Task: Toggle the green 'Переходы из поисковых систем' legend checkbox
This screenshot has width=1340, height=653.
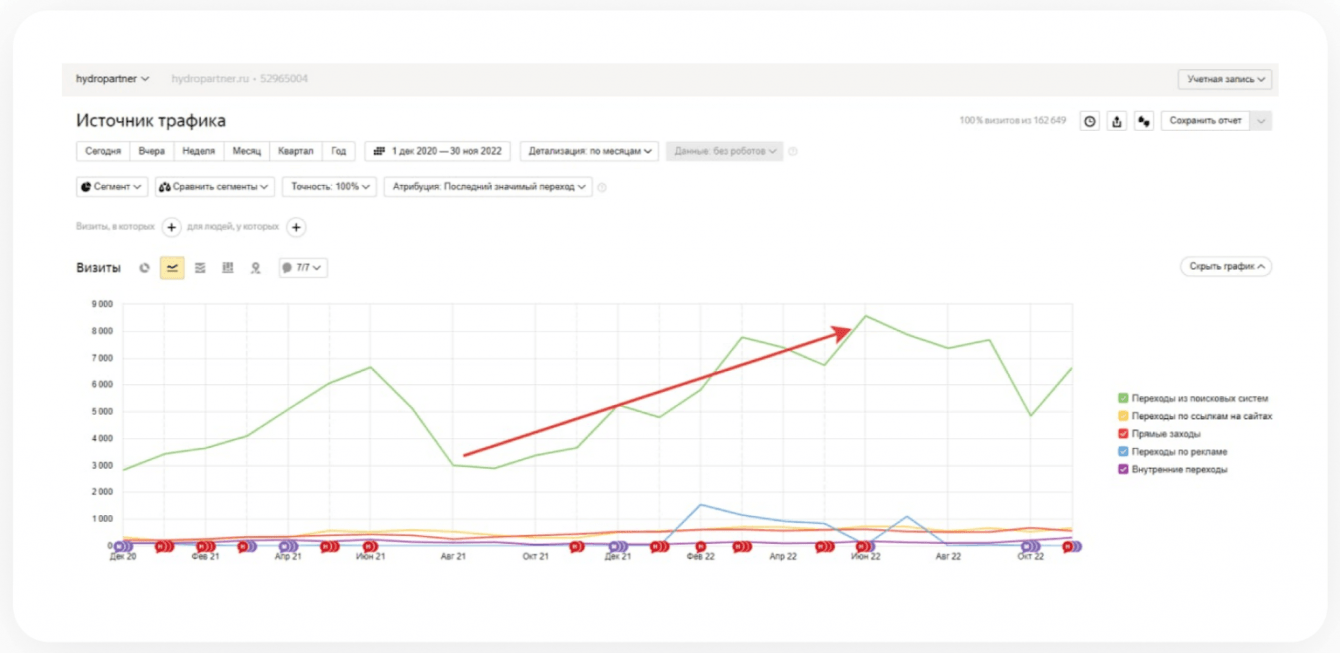Action: 1124,398
